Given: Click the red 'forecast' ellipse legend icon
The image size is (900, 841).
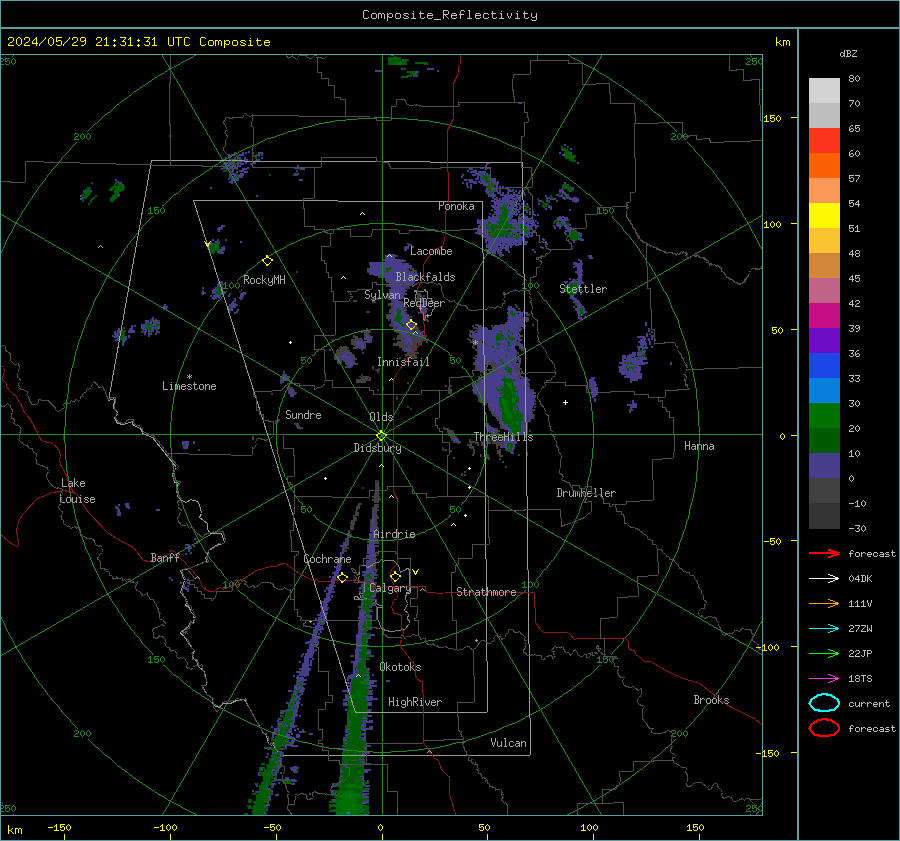Looking at the screenshot, I should click(824, 728).
